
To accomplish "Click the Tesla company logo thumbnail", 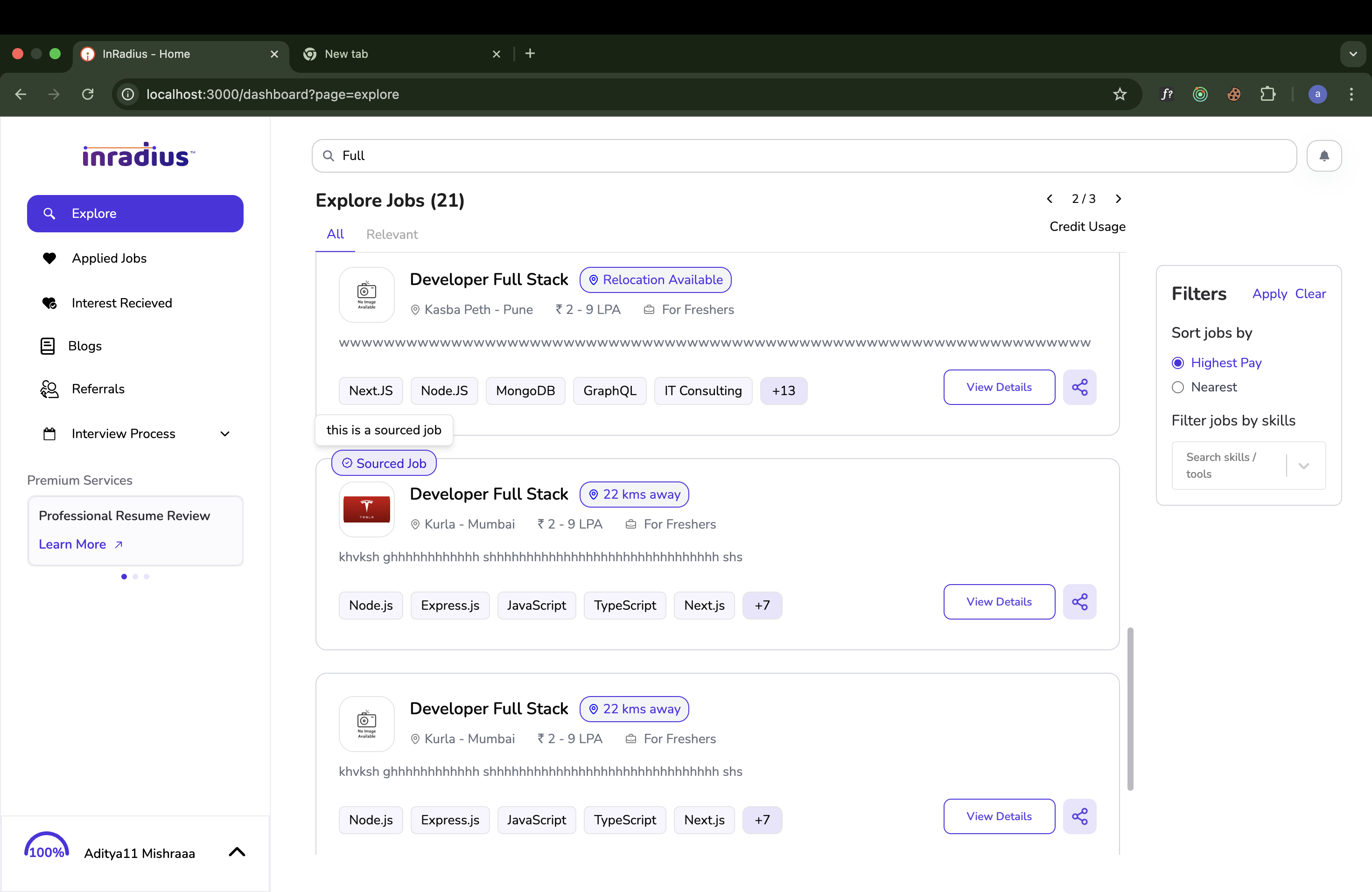I will pos(367,509).
